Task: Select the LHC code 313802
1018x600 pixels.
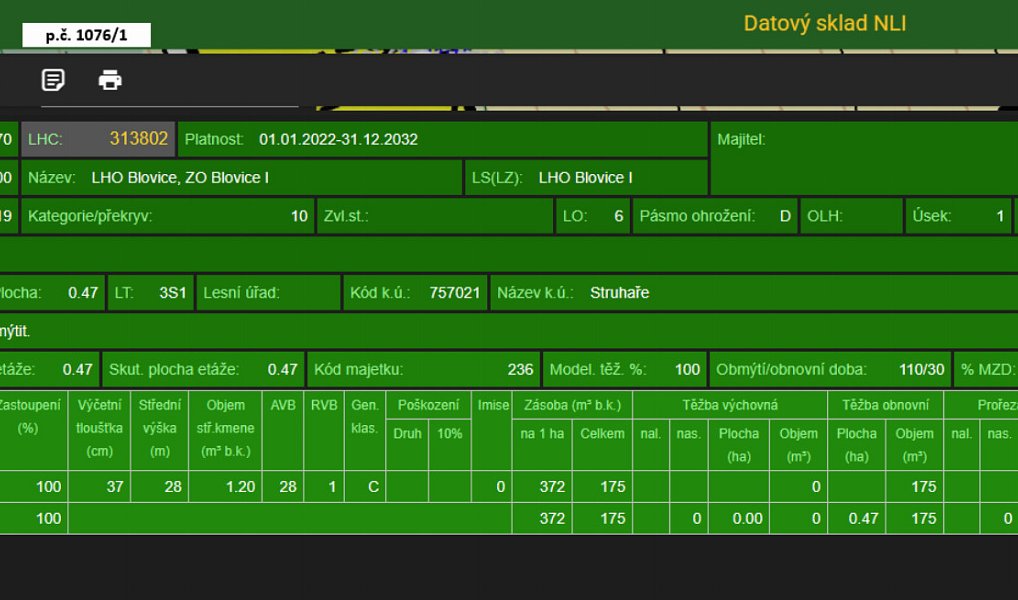Action: pos(138,139)
